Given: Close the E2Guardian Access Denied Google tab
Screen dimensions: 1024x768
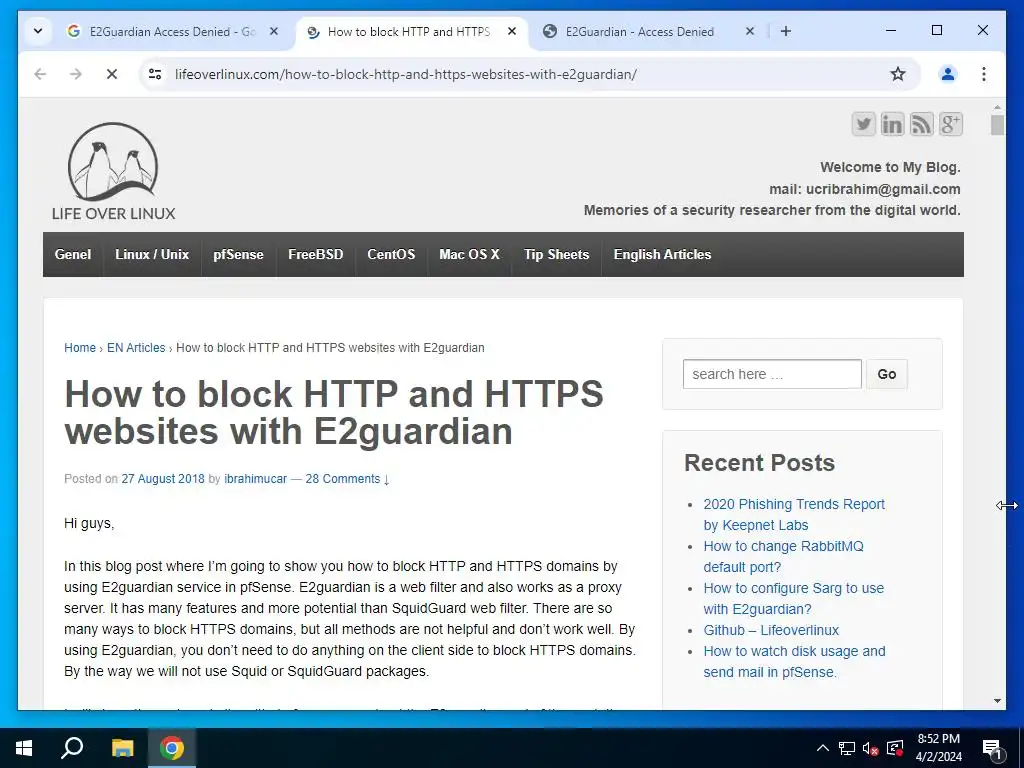Looking at the screenshot, I should 274,31.
